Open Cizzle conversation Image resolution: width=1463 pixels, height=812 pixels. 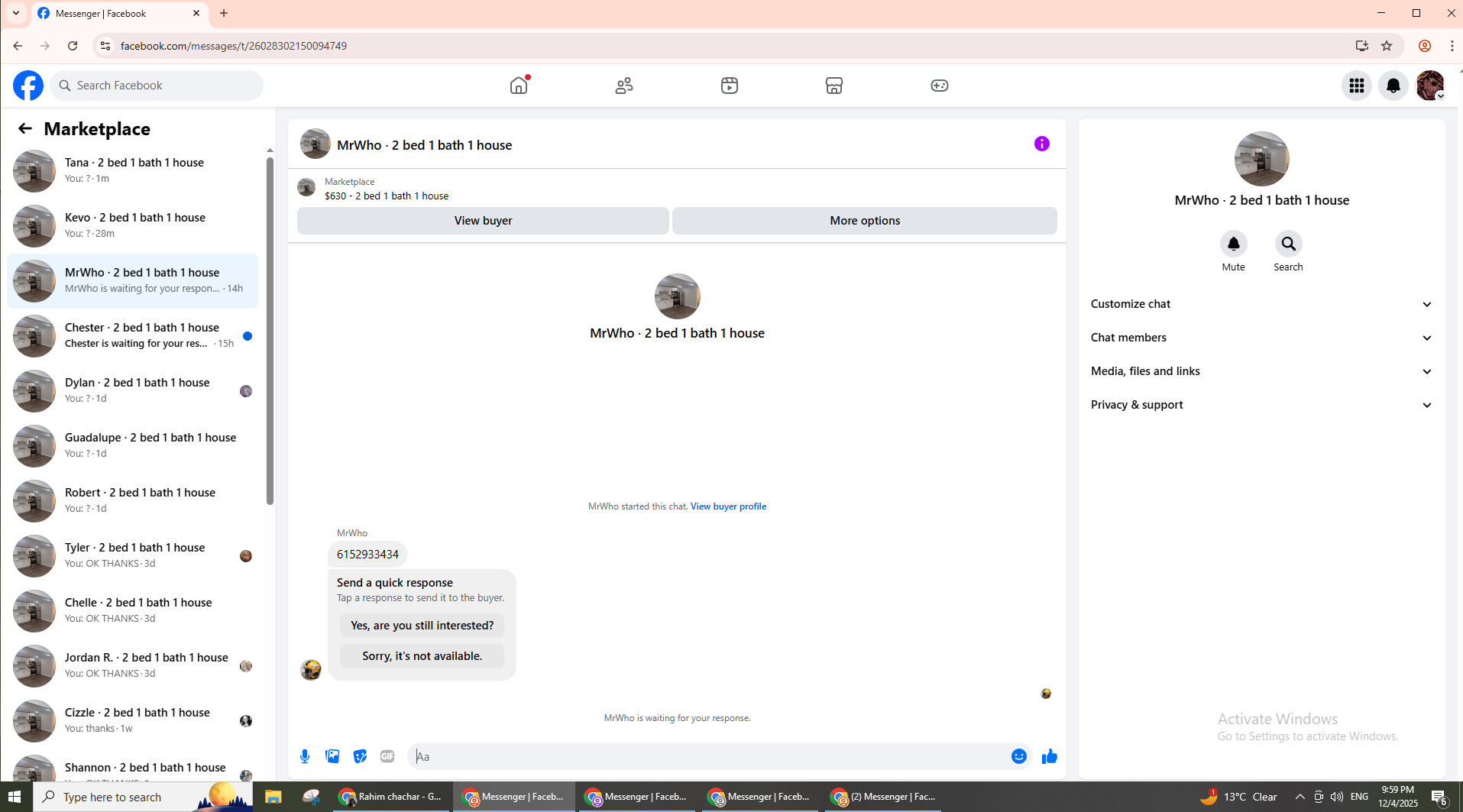[133, 721]
